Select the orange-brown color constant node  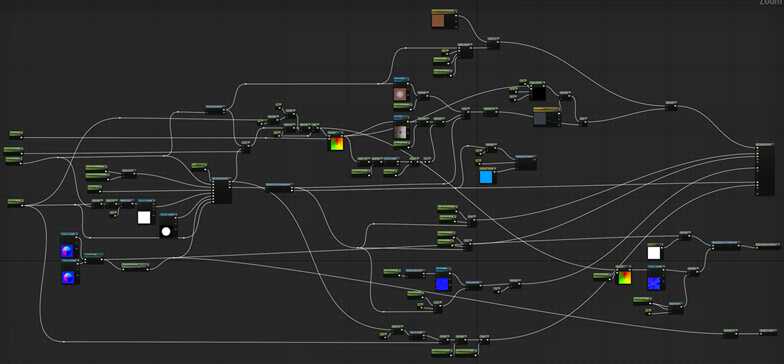tap(444, 19)
